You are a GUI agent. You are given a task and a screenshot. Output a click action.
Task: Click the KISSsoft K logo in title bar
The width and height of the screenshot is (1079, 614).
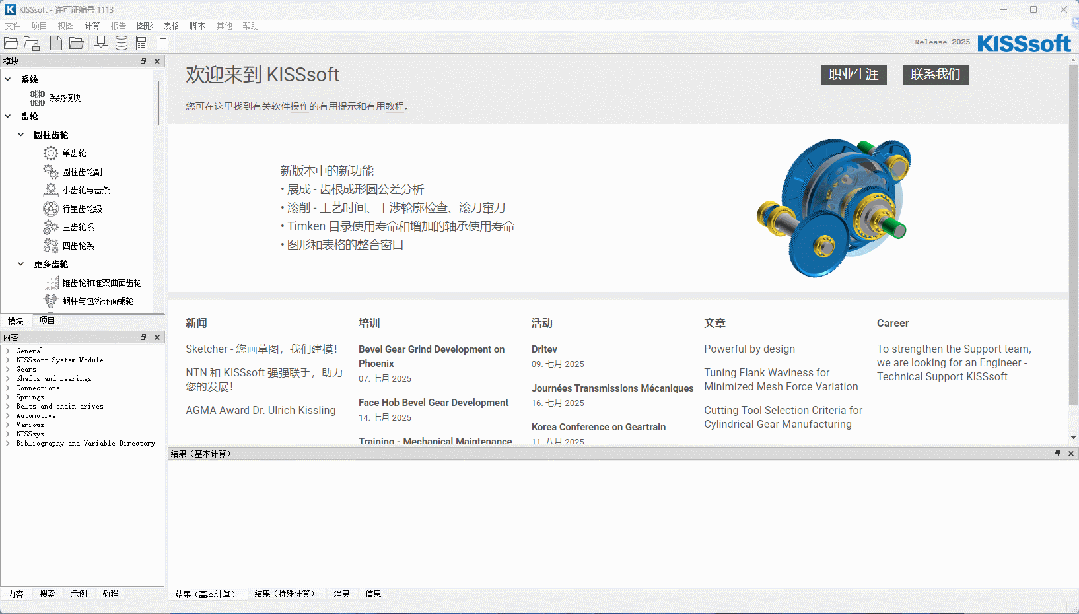click(10, 9)
